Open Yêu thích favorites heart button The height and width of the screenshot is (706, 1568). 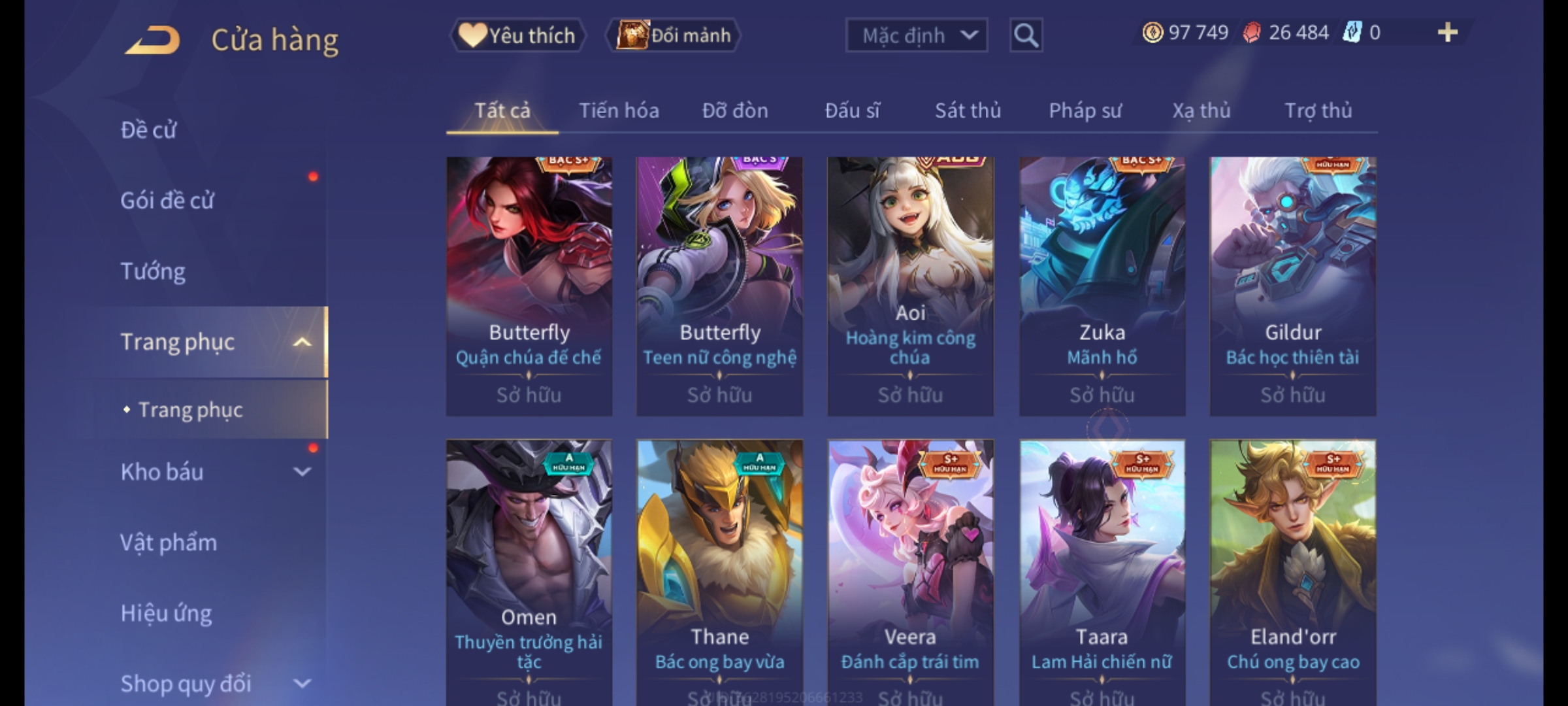tap(517, 35)
